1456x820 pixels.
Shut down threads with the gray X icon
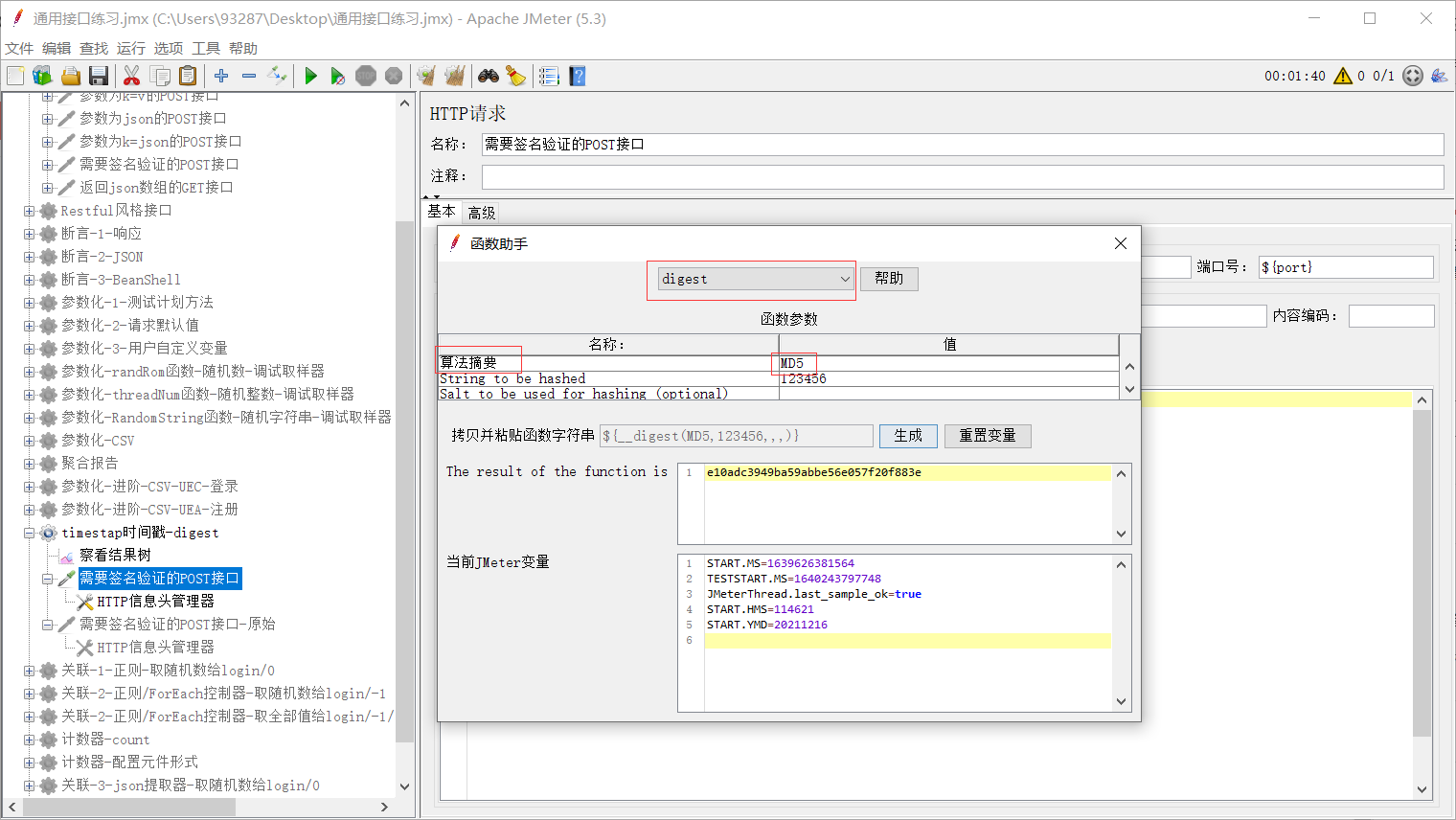(x=394, y=76)
